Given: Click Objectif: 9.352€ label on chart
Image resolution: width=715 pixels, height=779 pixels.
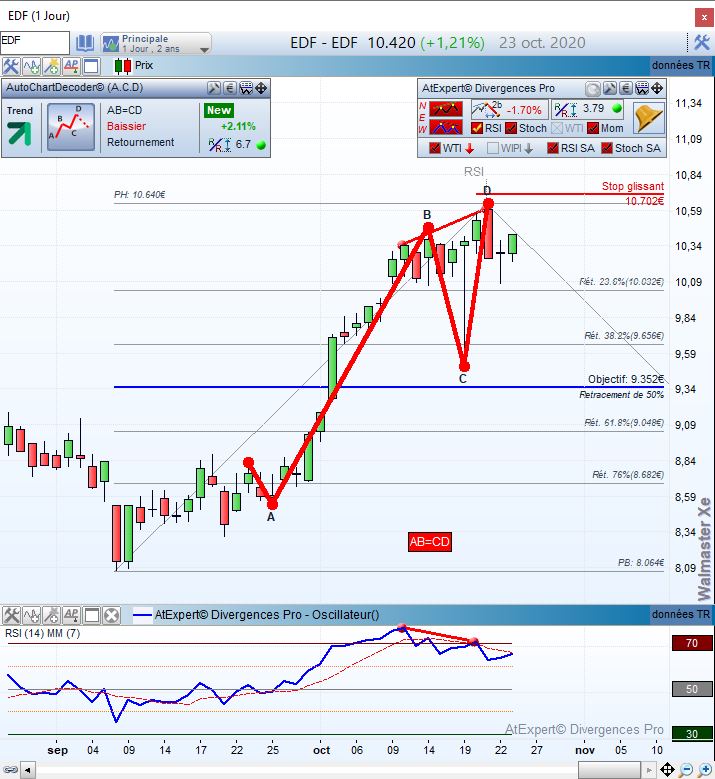Looking at the screenshot, I should (x=626, y=380).
